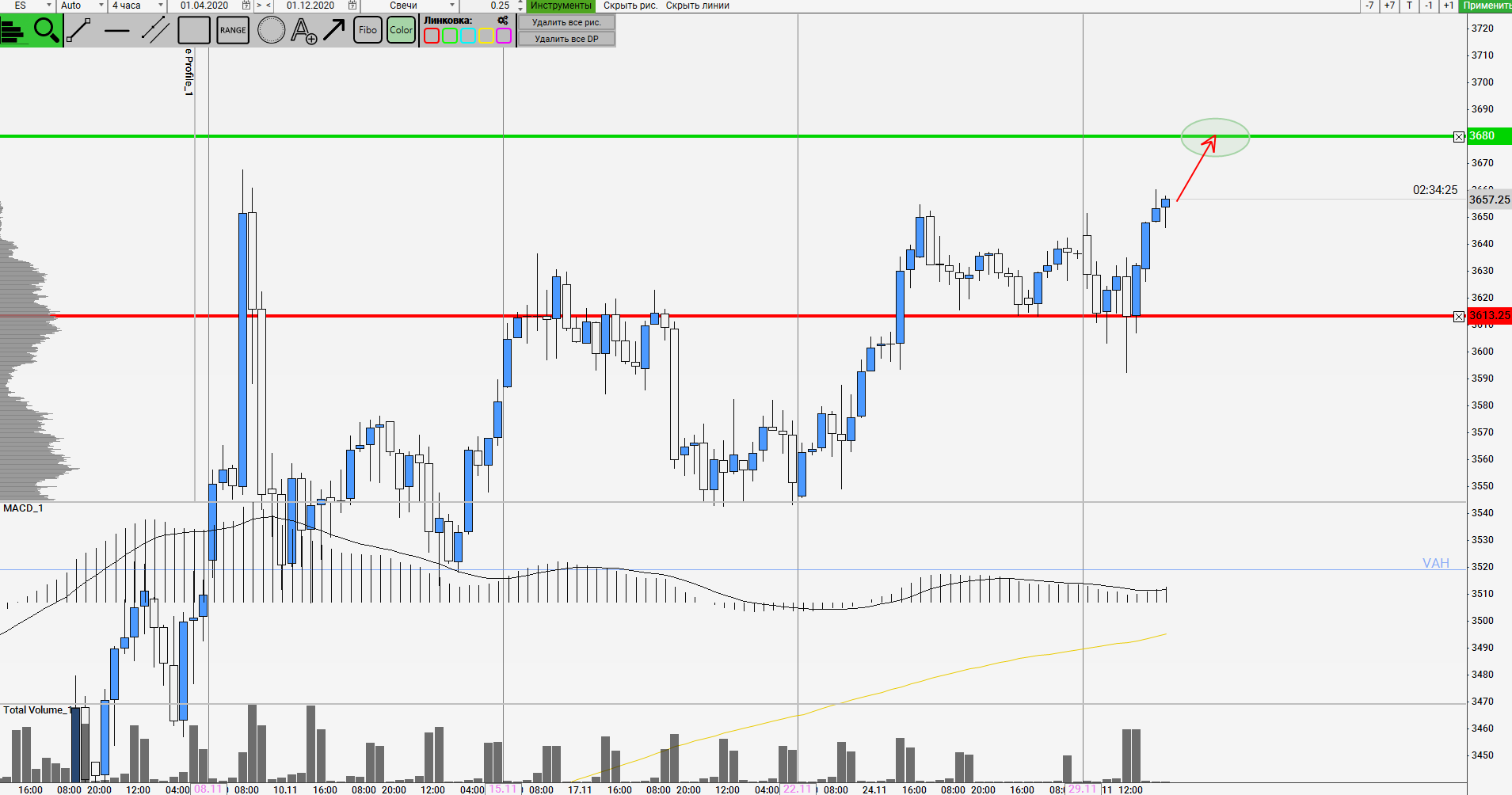Click the Применить apply button
Image resolution: width=1512 pixels, height=795 pixels.
coord(1487,6)
